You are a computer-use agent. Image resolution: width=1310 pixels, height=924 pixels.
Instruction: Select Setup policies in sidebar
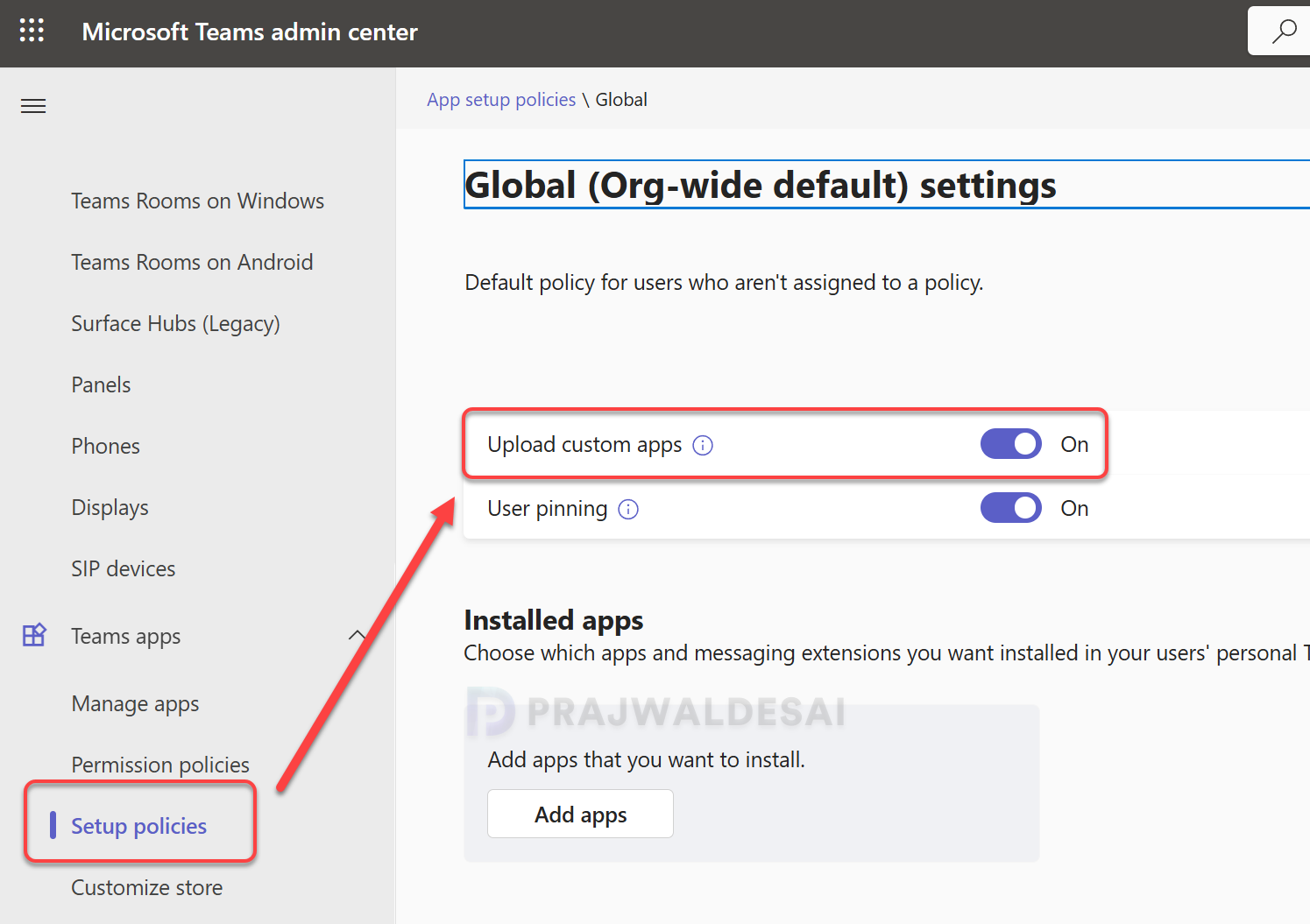(x=138, y=826)
